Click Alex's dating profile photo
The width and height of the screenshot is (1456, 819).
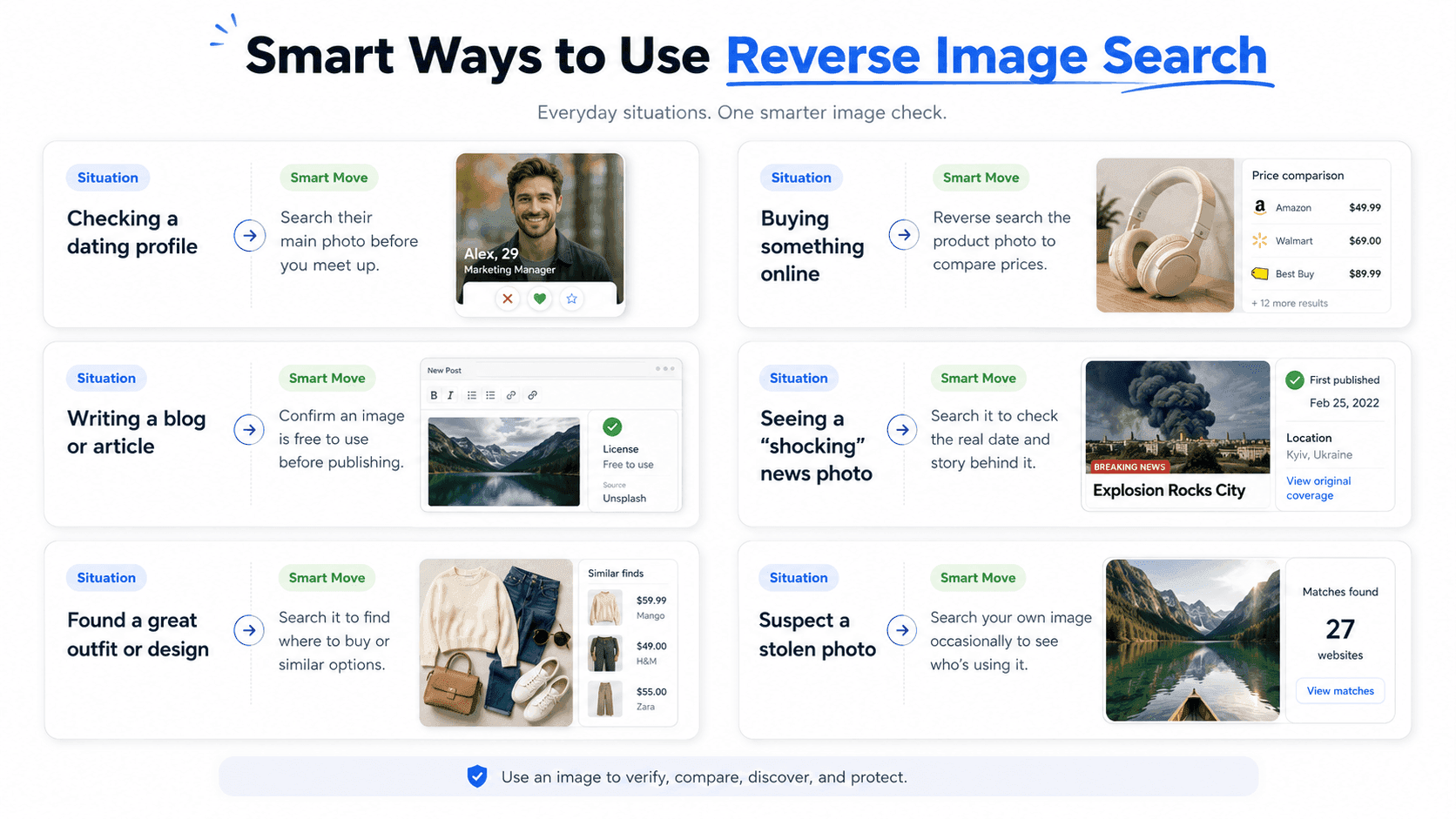(x=540, y=228)
